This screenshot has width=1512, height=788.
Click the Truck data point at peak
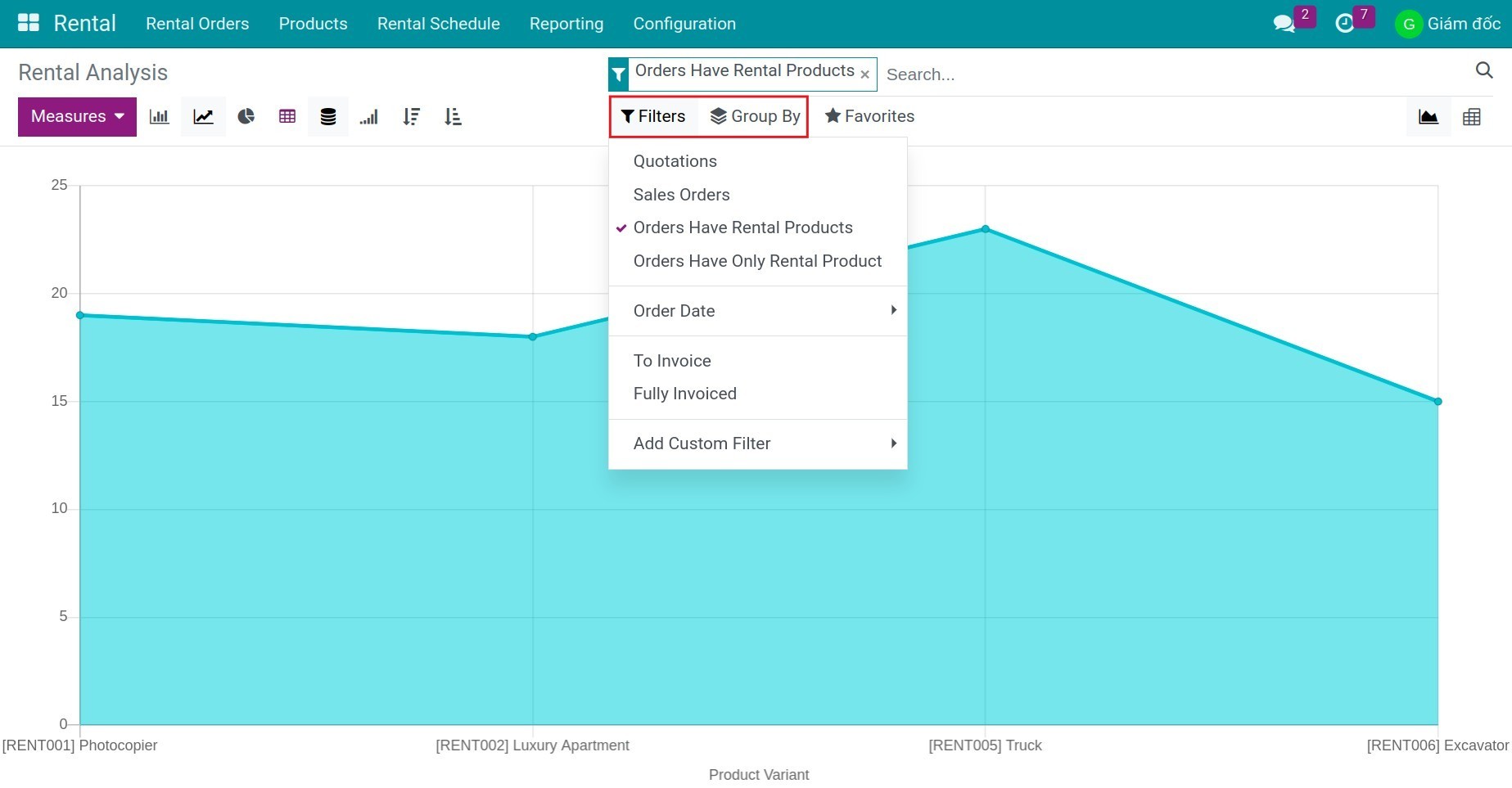pos(986,229)
